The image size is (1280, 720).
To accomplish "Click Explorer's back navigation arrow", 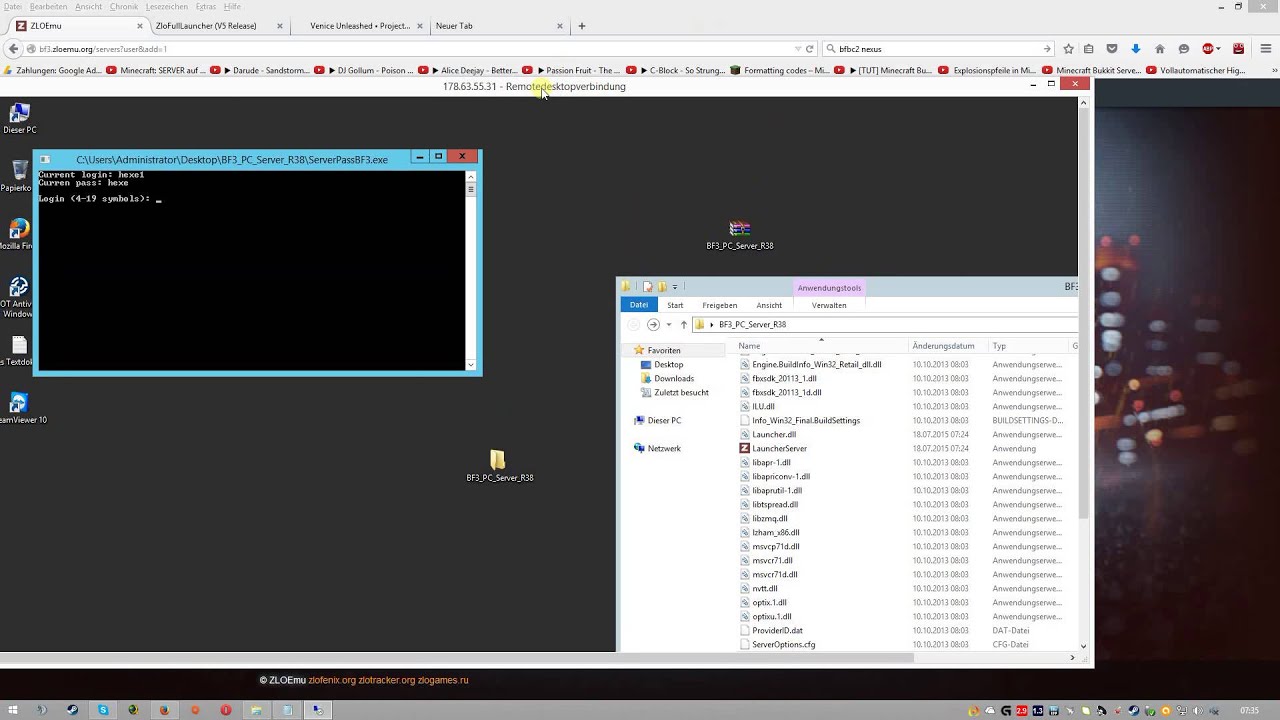I will [x=633, y=324].
